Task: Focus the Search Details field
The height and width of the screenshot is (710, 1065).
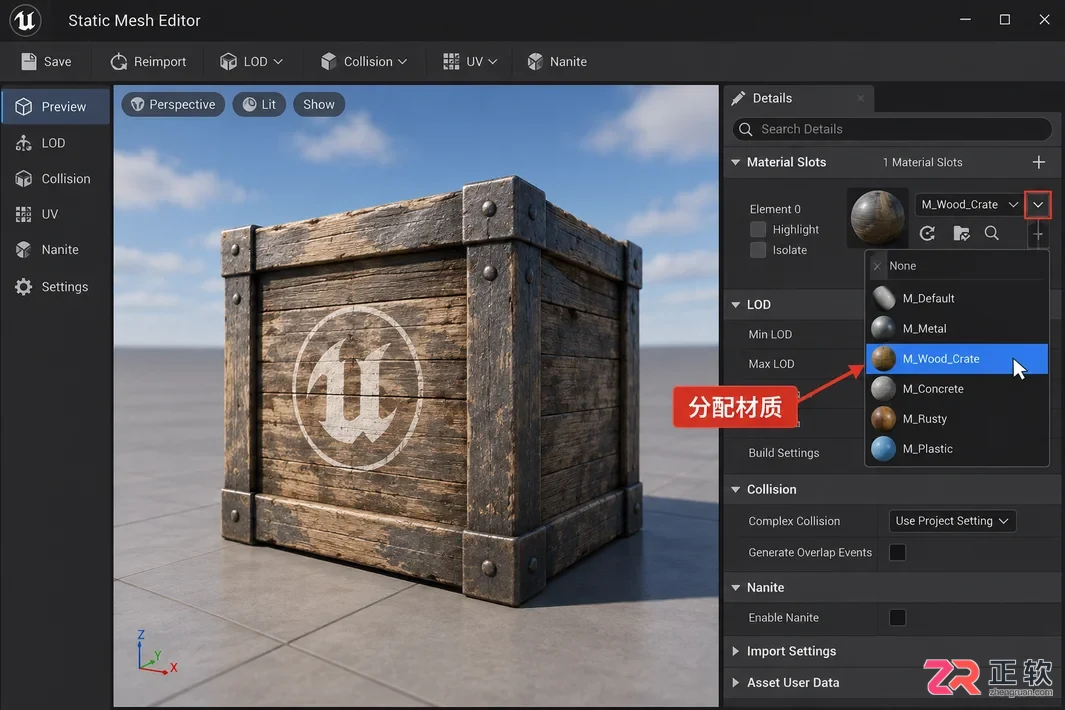Action: click(x=892, y=129)
